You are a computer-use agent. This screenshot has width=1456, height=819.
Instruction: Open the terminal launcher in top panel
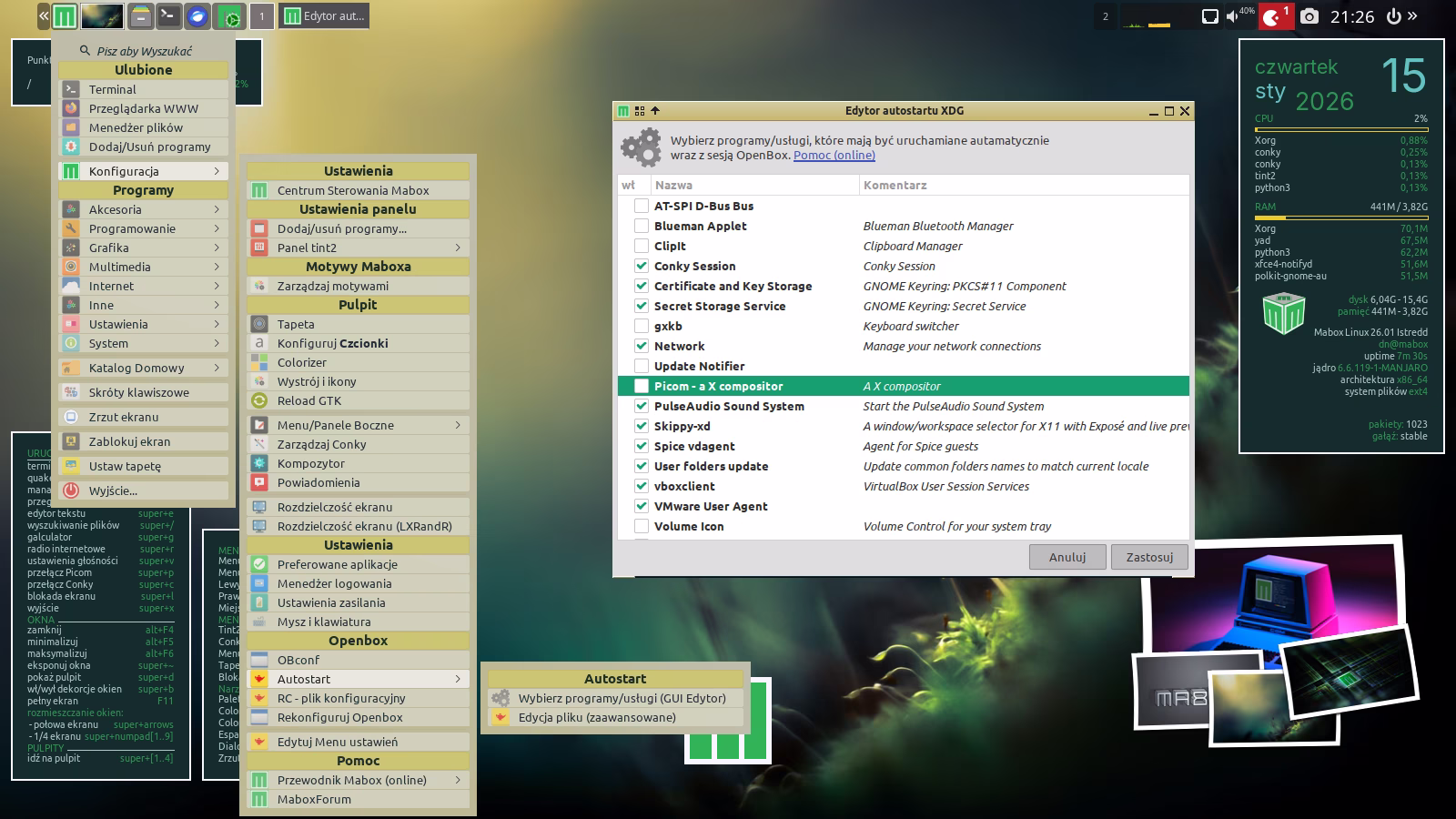click(x=168, y=16)
